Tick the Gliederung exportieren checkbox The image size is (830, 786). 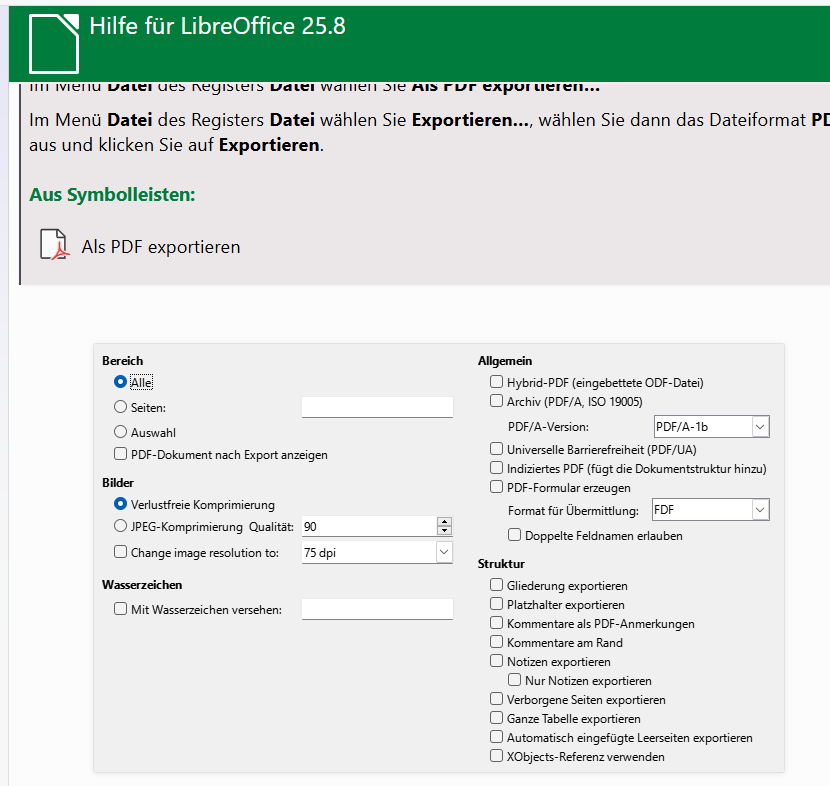[x=497, y=585]
